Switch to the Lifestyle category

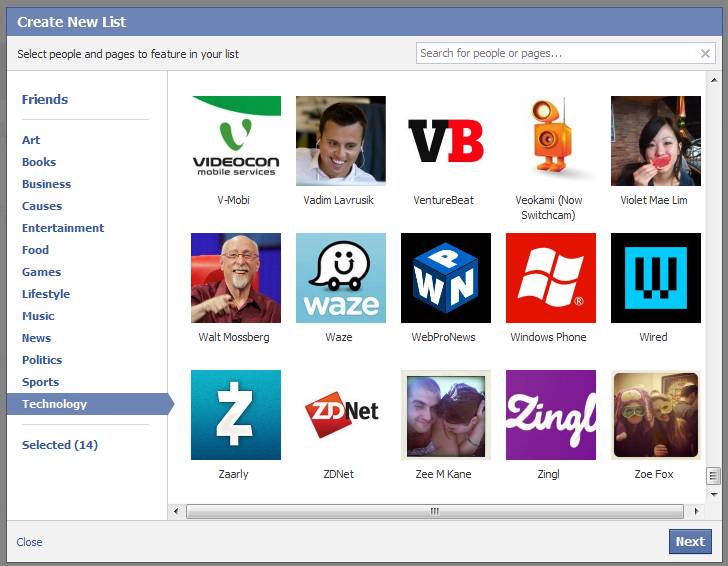point(46,294)
